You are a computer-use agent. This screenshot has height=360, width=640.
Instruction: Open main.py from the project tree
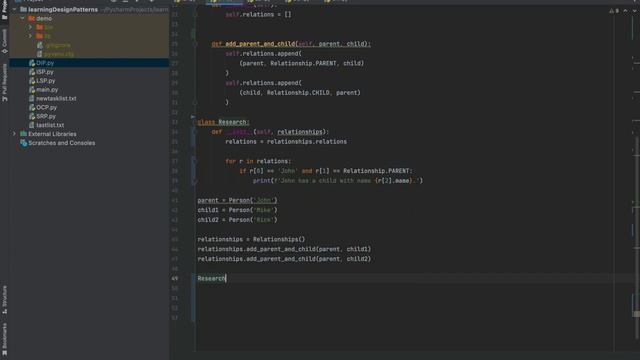[x=47, y=90]
